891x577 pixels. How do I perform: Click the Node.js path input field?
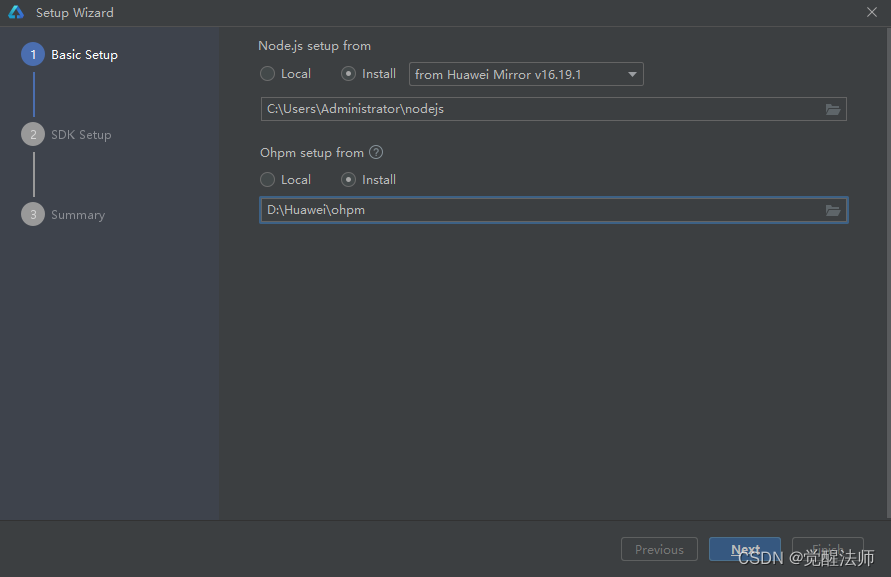[x=553, y=109]
